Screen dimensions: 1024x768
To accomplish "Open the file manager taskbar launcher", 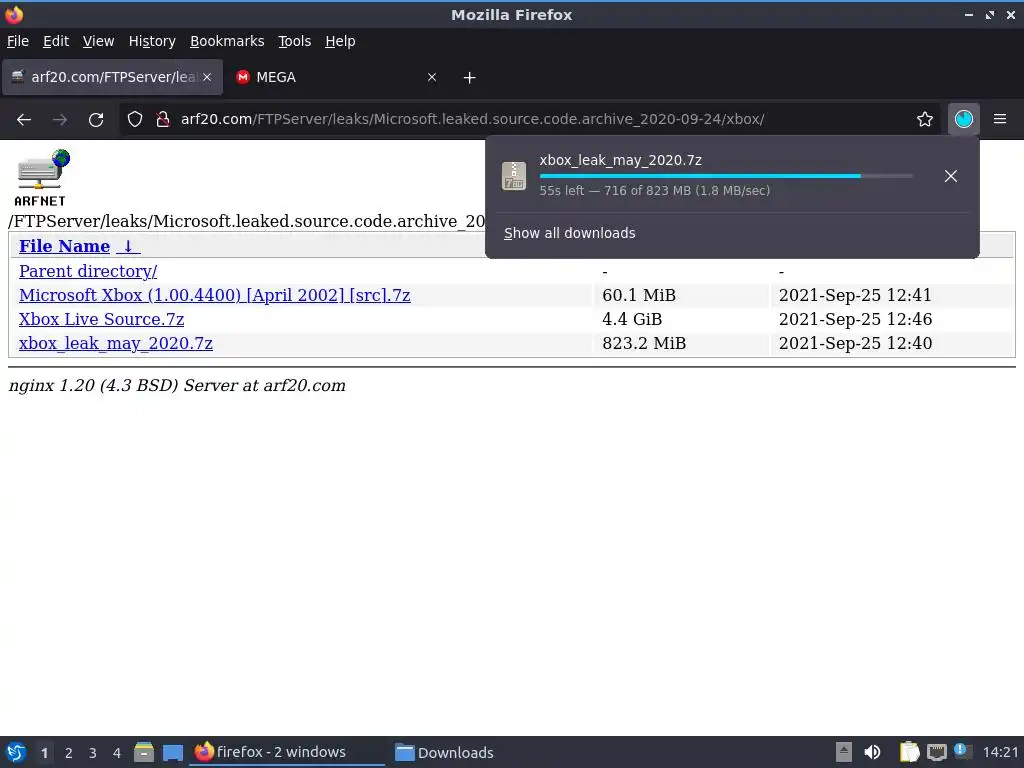I will [x=144, y=752].
